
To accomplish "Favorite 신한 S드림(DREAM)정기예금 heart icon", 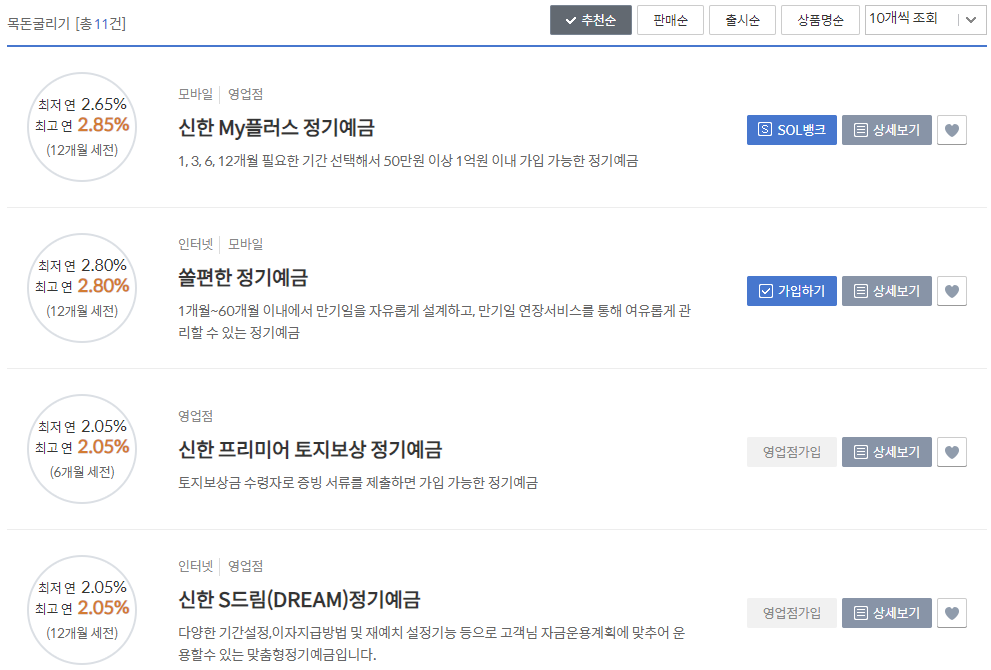I will [952, 613].
